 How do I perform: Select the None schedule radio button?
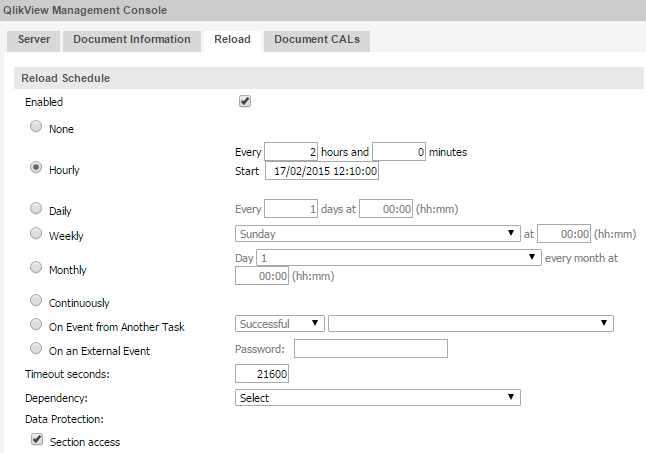point(37,127)
